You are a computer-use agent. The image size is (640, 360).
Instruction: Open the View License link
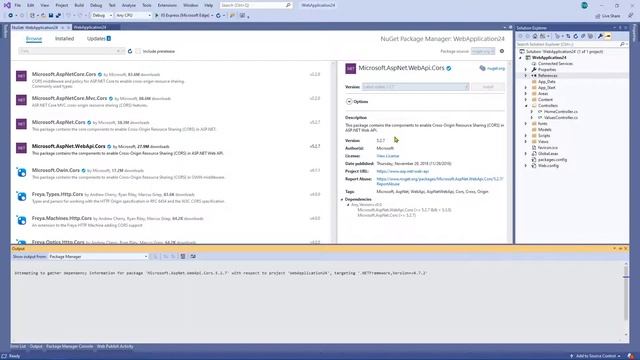tap(388, 156)
